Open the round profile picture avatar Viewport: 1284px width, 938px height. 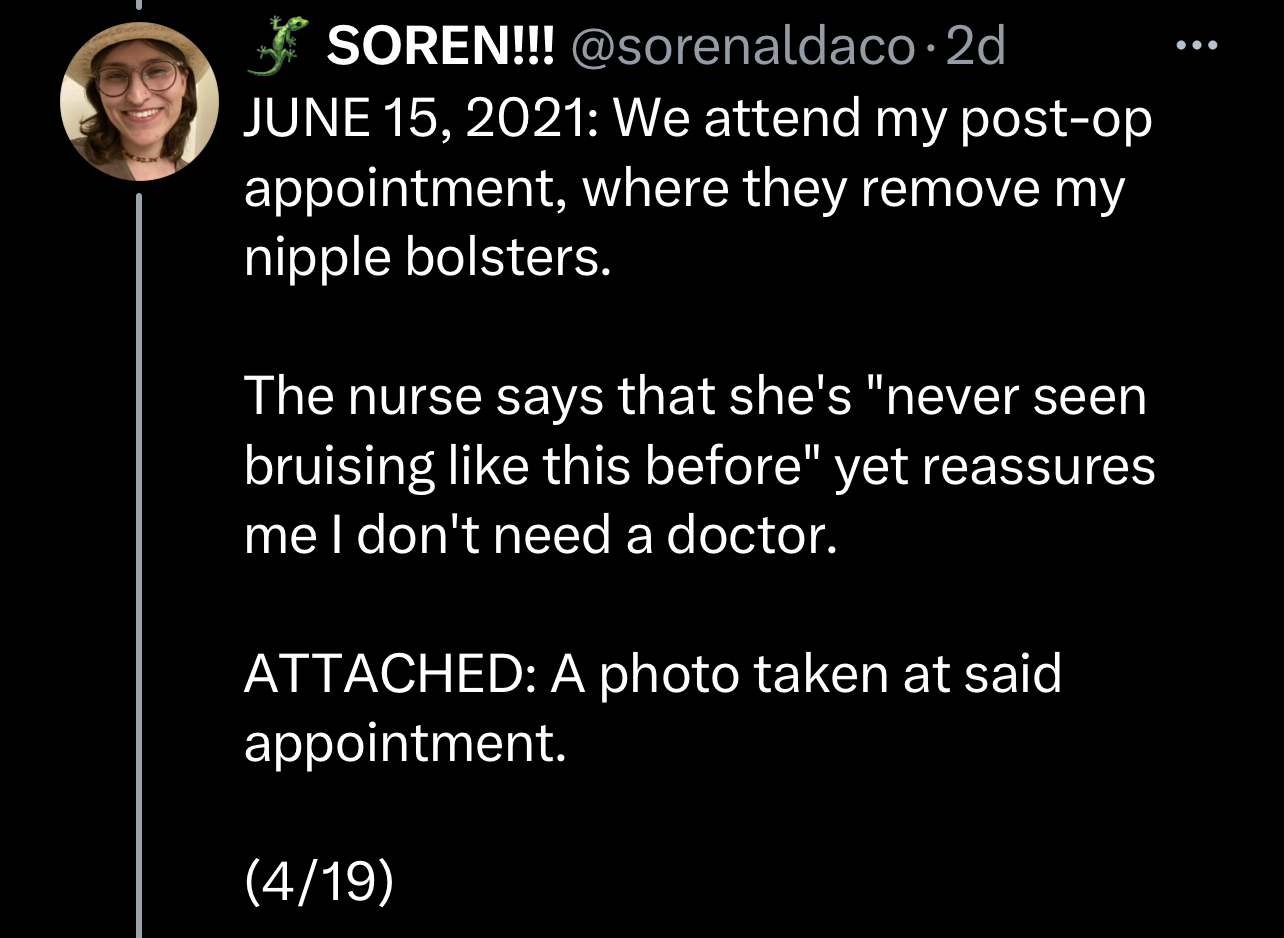139,102
